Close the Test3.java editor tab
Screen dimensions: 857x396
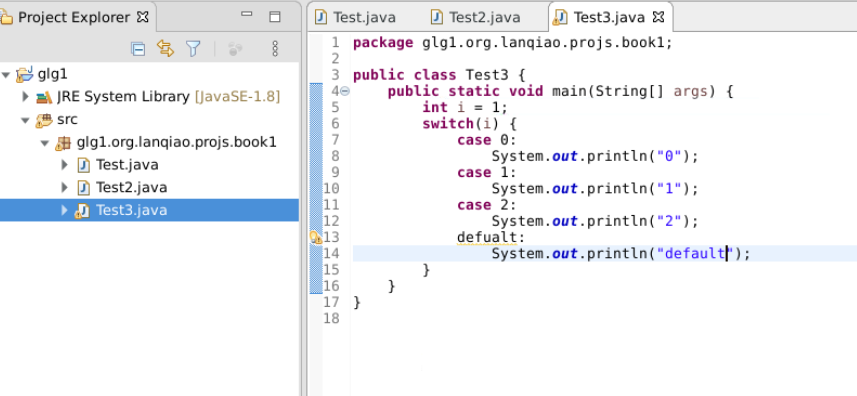click(x=659, y=17)
